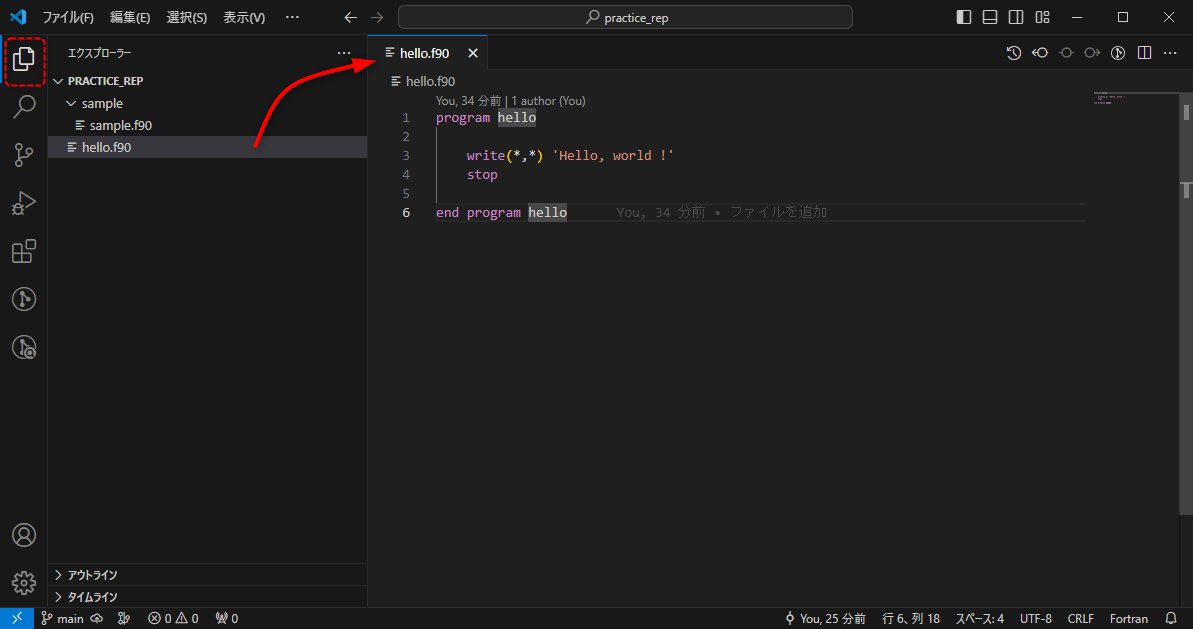Open the Run and Debug view

pyautogui.click(x=24, y=203)
